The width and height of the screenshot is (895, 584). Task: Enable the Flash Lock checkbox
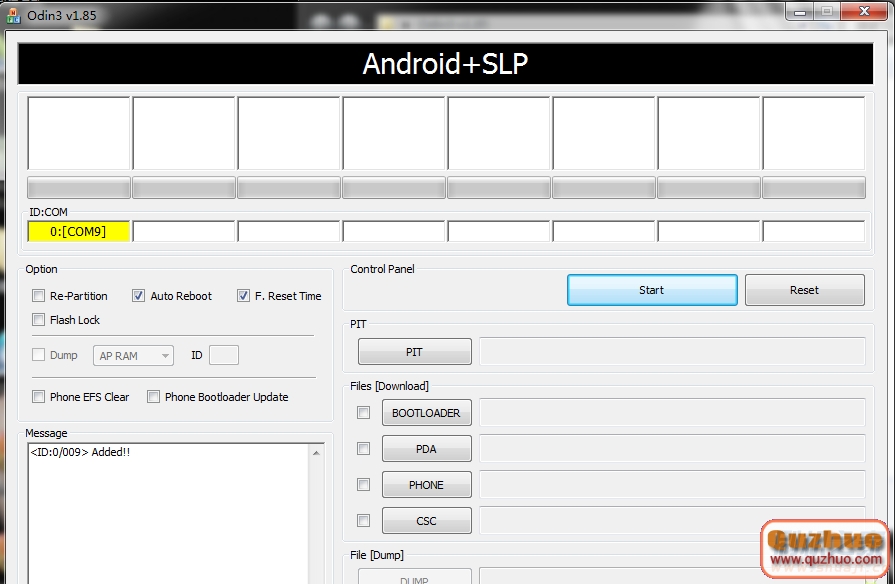(38, 320)
